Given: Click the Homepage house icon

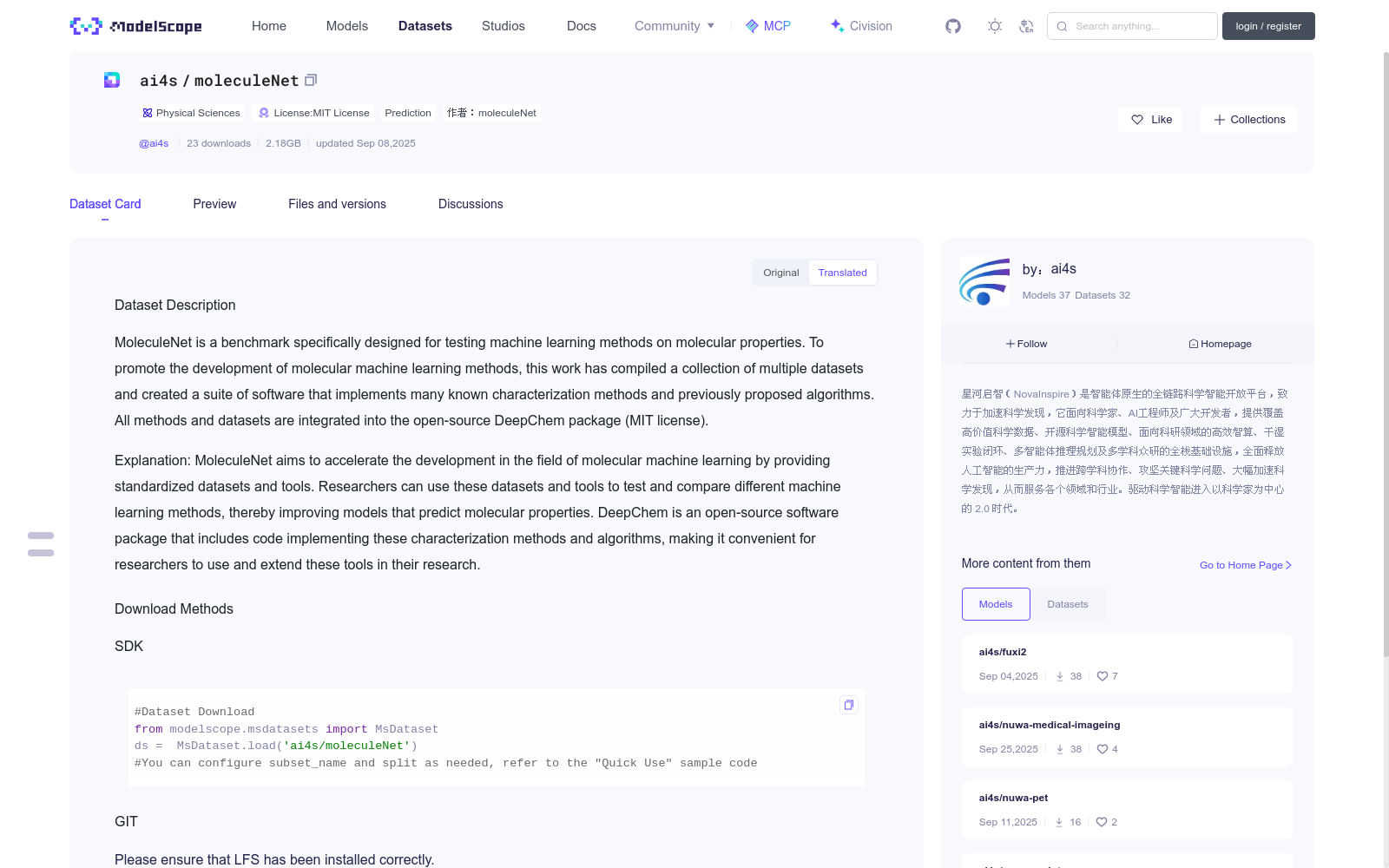Looking at the screenshot, I should 1194,344.
